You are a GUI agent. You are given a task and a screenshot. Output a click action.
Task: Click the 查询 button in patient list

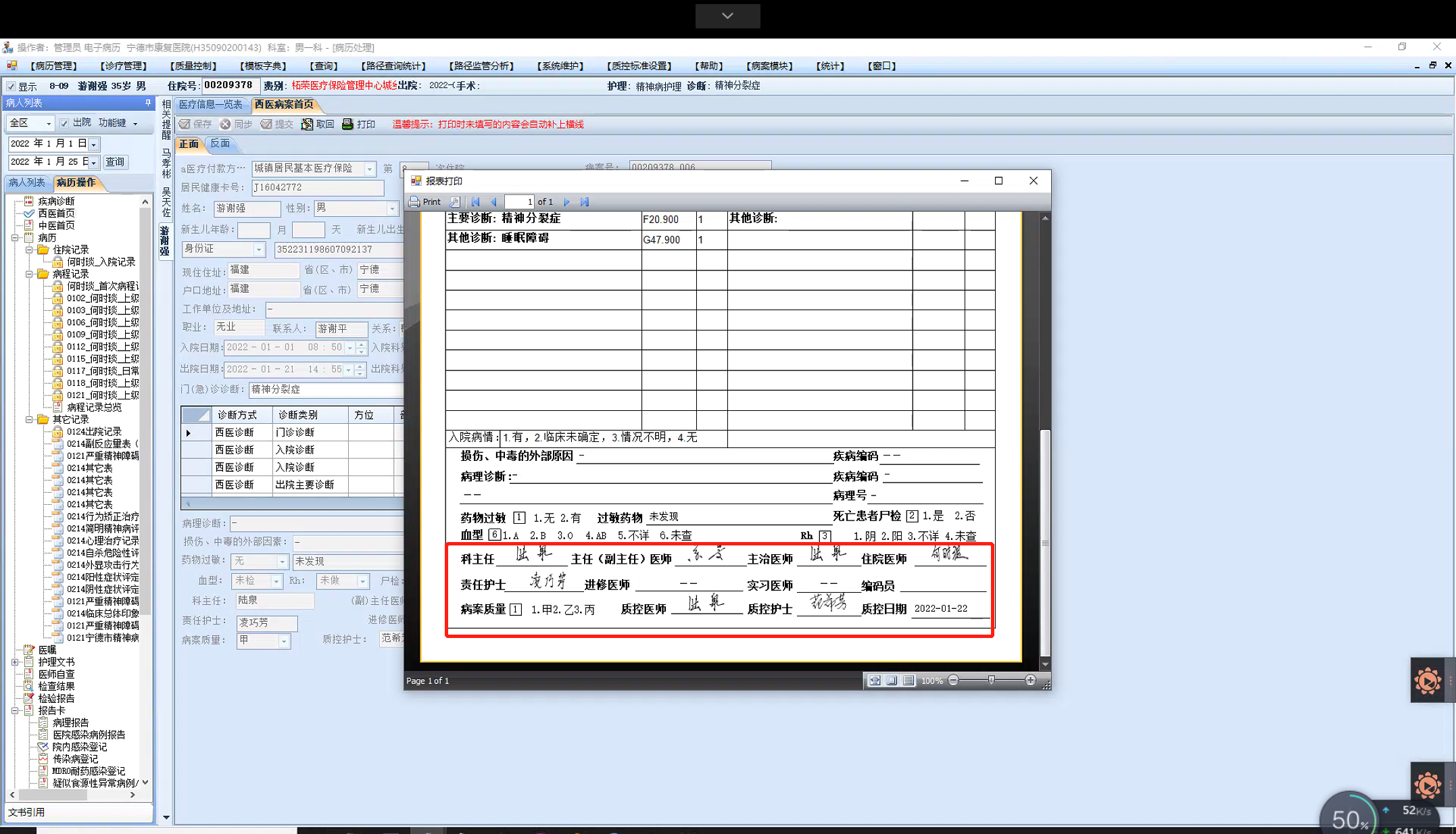115,162
